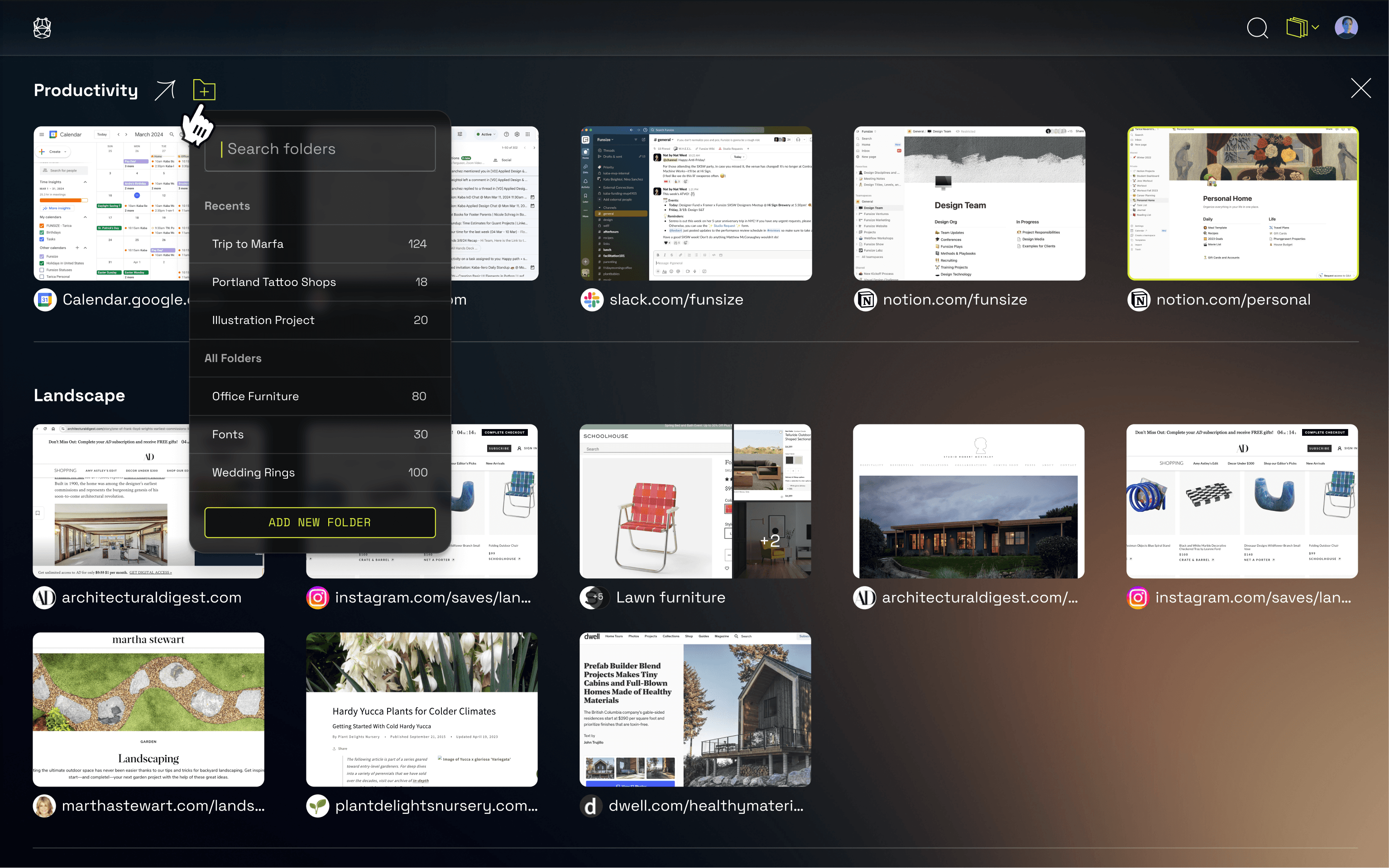Open the search magnifier icon
1389x868 pixels.
click(x=1257, y=28)
